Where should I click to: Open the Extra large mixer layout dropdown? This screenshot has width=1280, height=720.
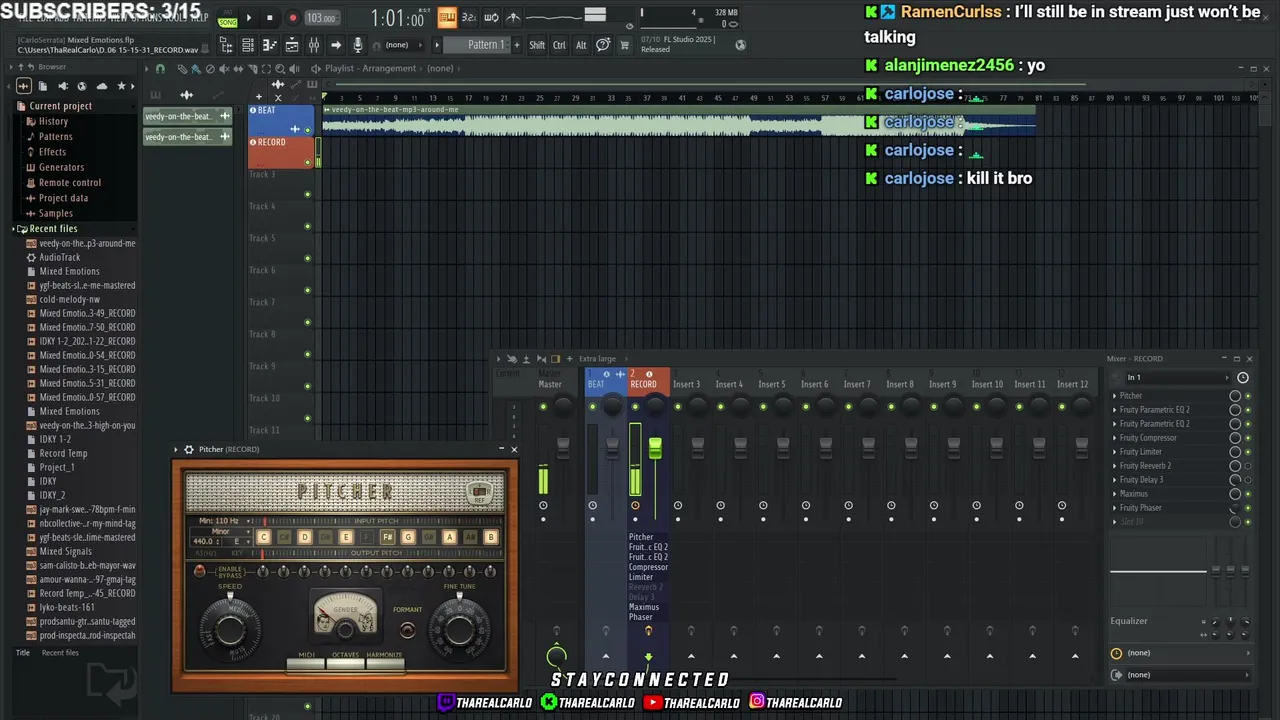click(597, 359)
